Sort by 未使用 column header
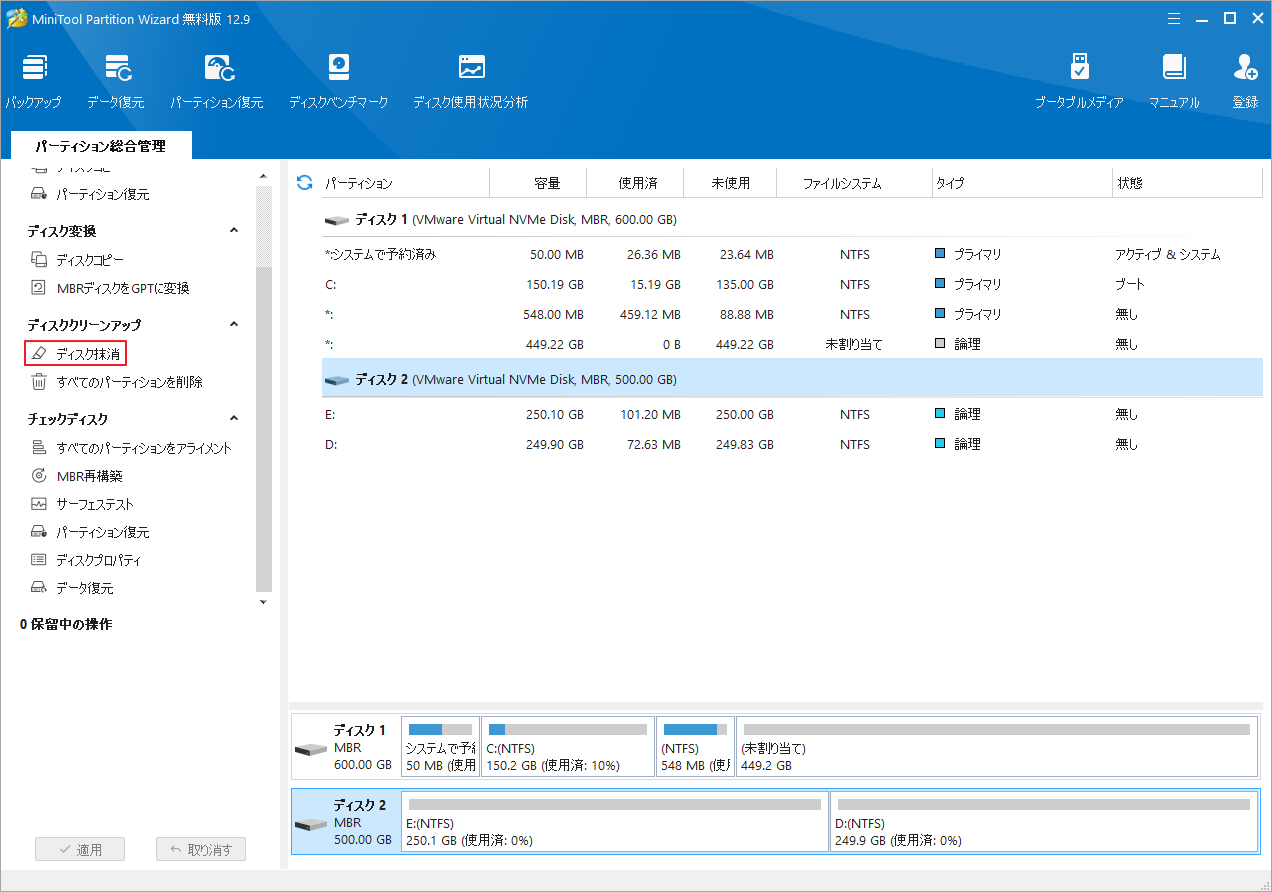1272x892 pixels. point(732,183)
